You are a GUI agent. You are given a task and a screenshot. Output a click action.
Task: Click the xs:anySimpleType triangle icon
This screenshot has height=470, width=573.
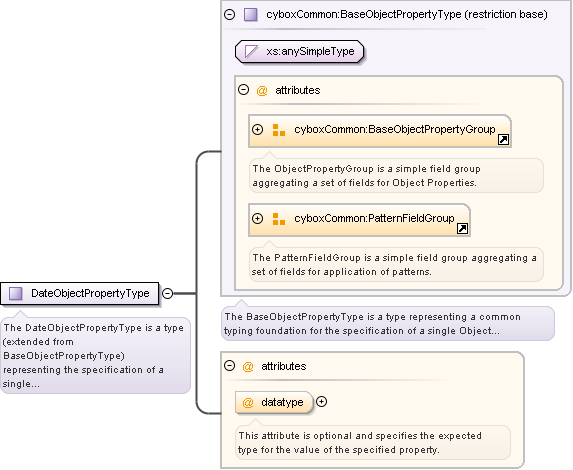tap(251, 51)
